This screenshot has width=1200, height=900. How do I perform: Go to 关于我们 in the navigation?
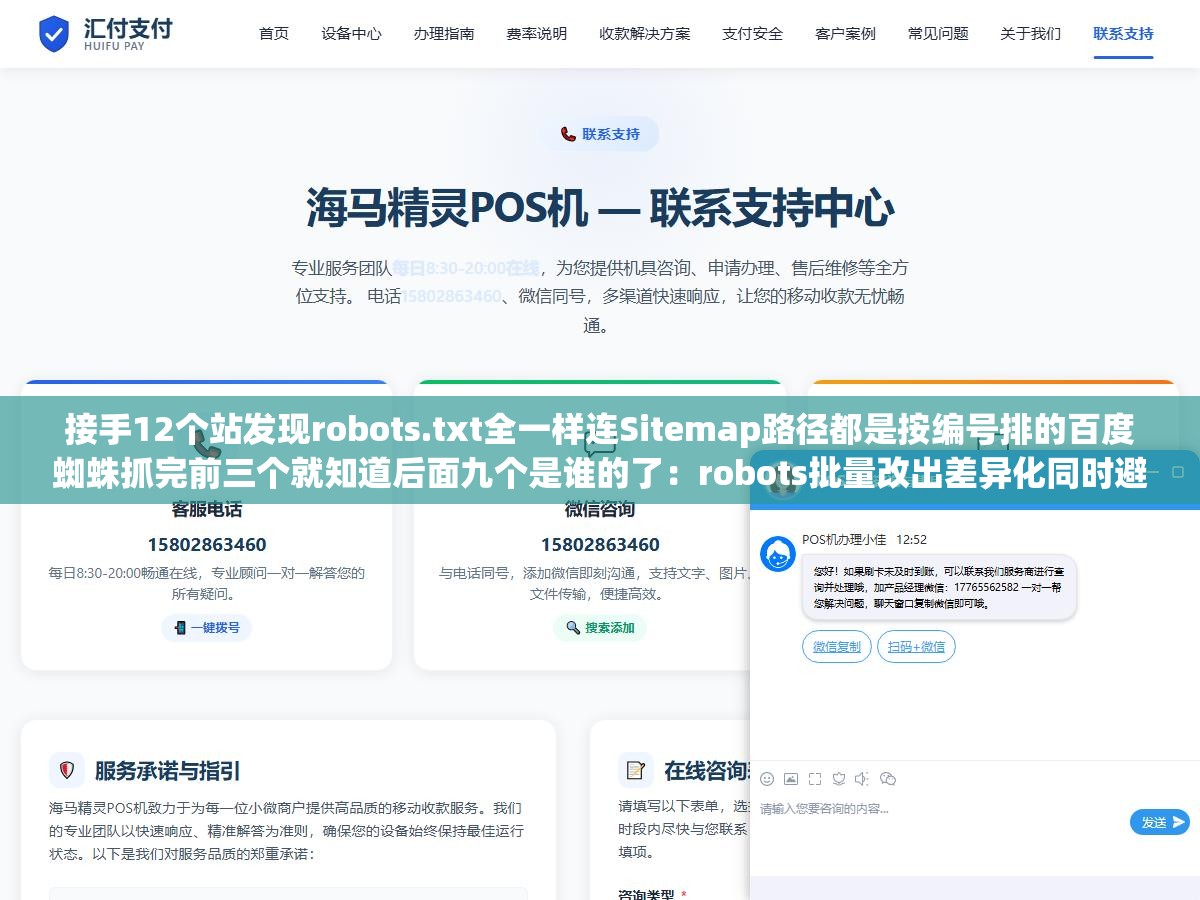click(1030, 34)
